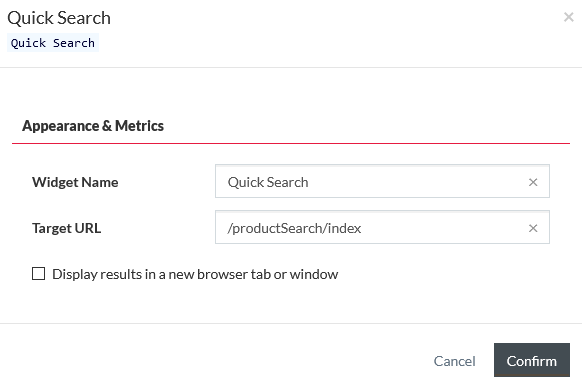Focus the Widget Name input field

(382, 181)
